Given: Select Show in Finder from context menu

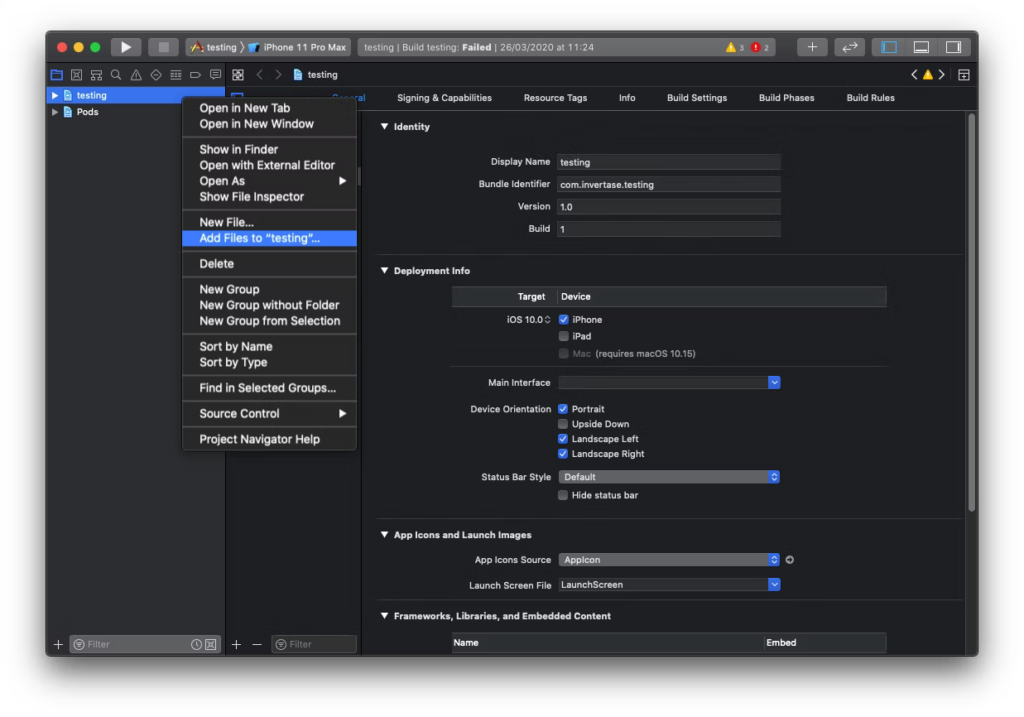Looking at the screenshot, I should [x=239, y=149].
